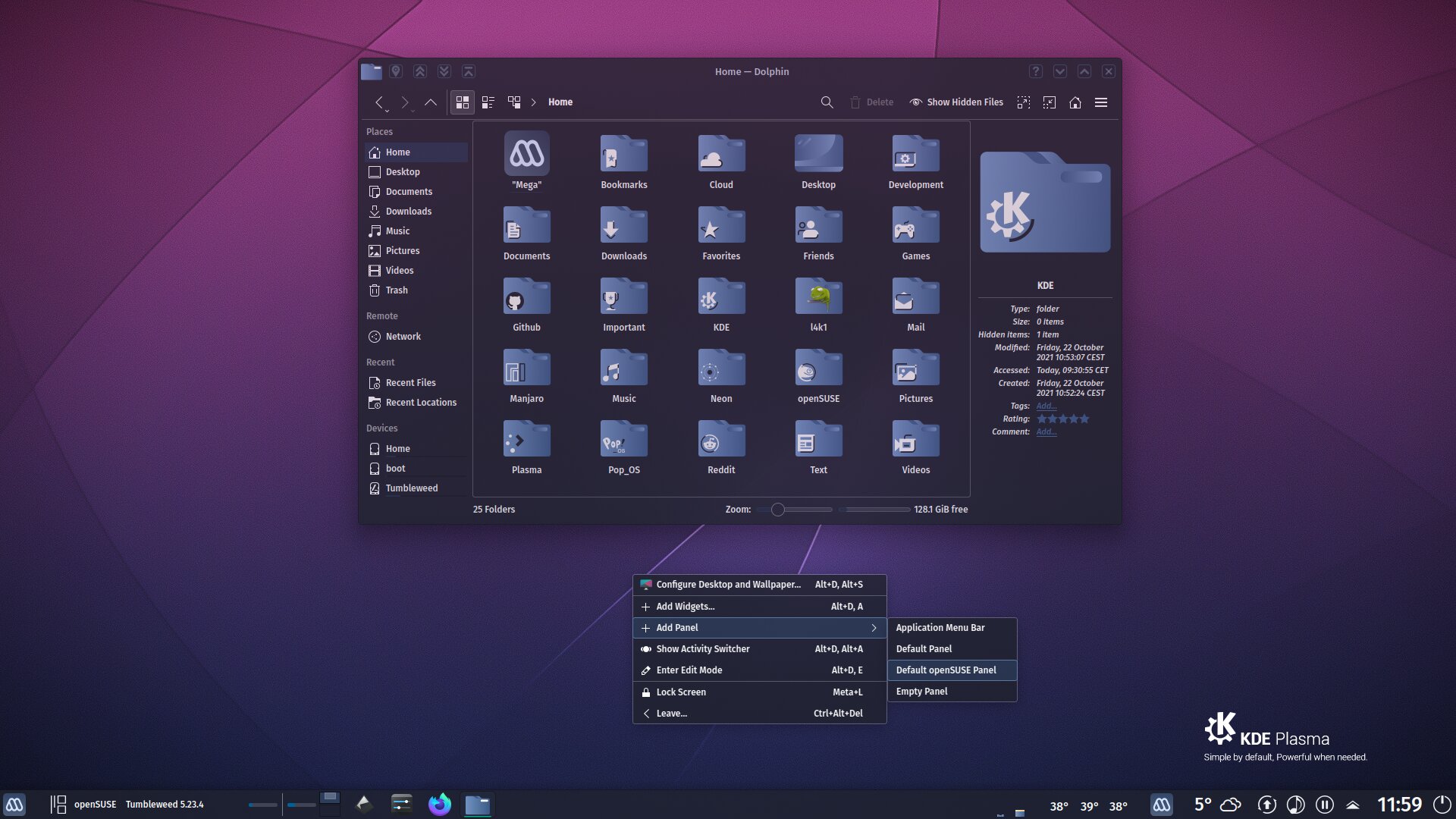Choose Configure Desktop and Wallpaper
Viewport: 1456px width, 819px height.
[x=759, y=585]
